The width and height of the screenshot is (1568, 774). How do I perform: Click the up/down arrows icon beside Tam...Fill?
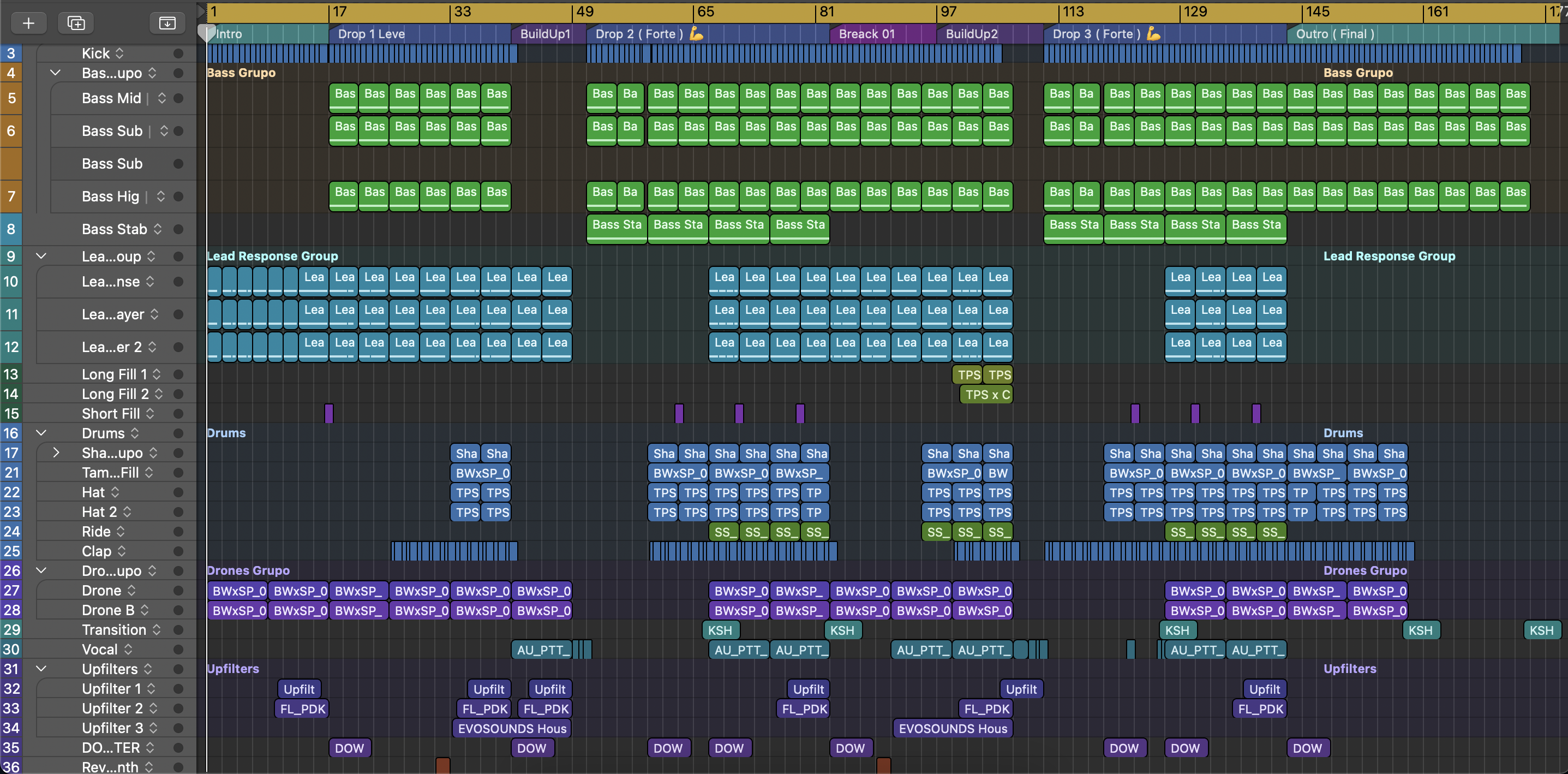click(148, 473)
